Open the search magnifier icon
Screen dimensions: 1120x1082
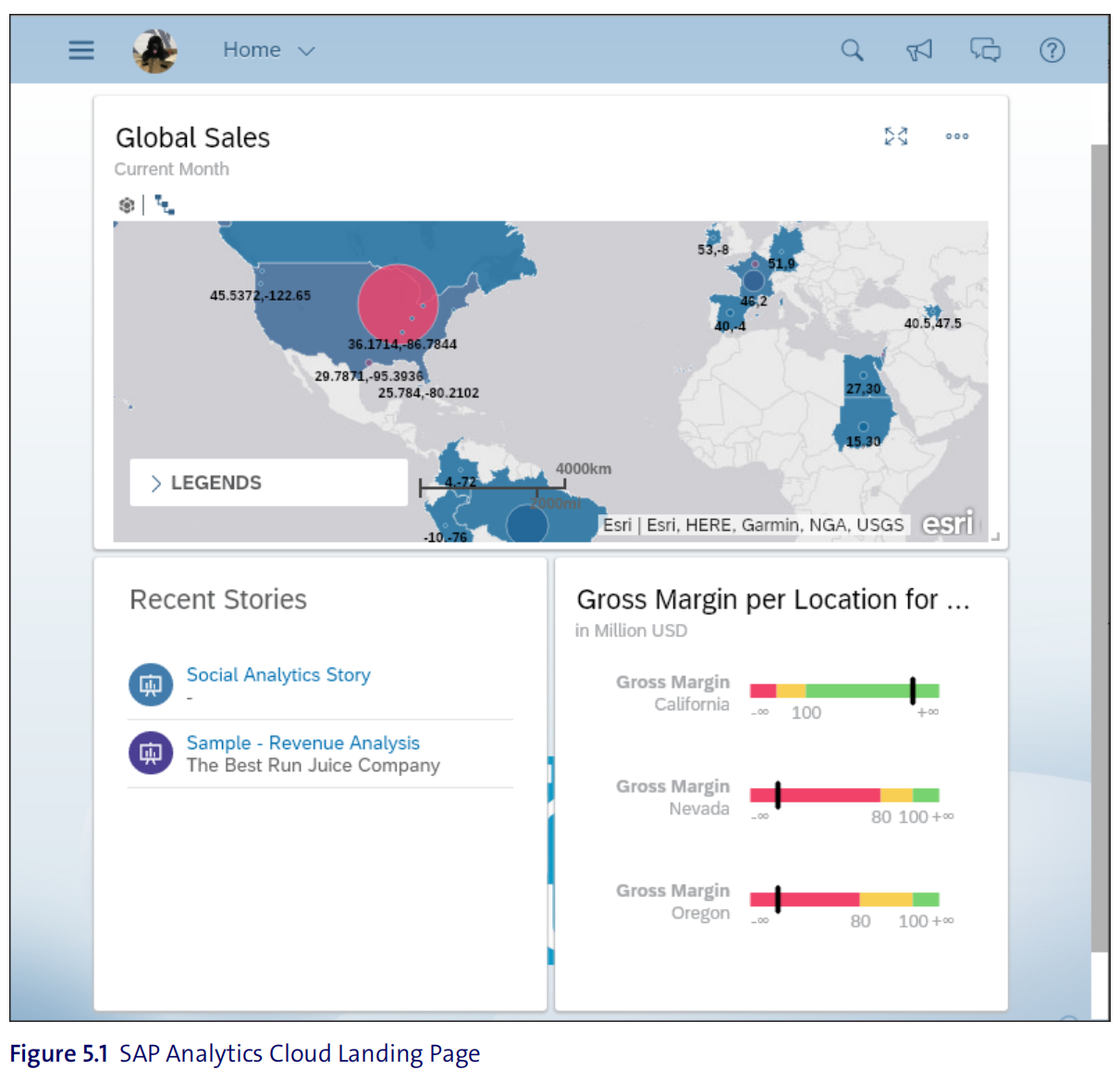[852, 50]
